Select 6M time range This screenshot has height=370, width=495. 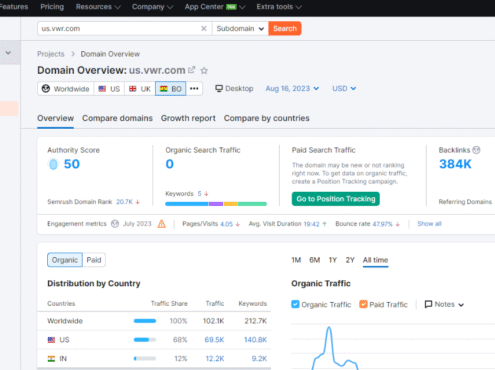(314, 260)
